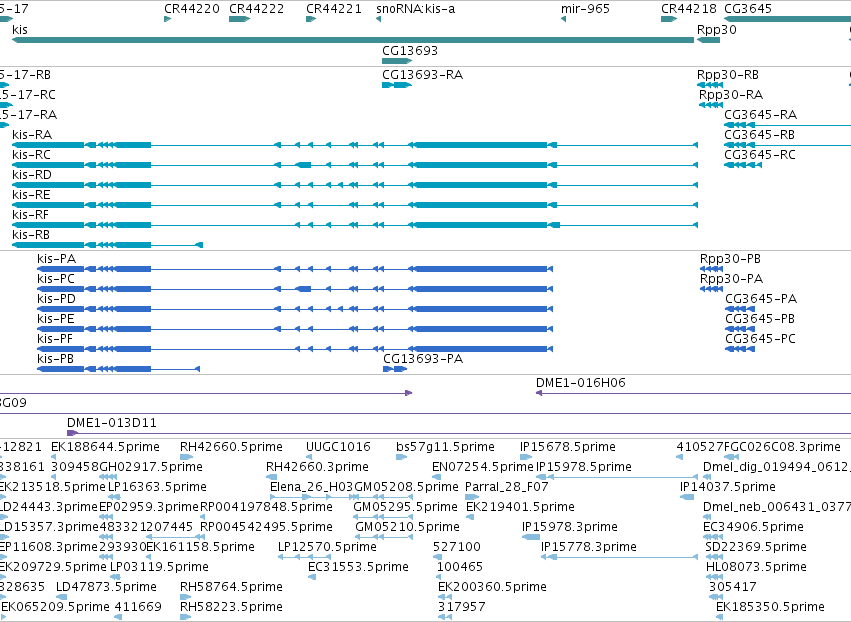Click the Rpp30-PB protein label

click(x=730, y=259)
